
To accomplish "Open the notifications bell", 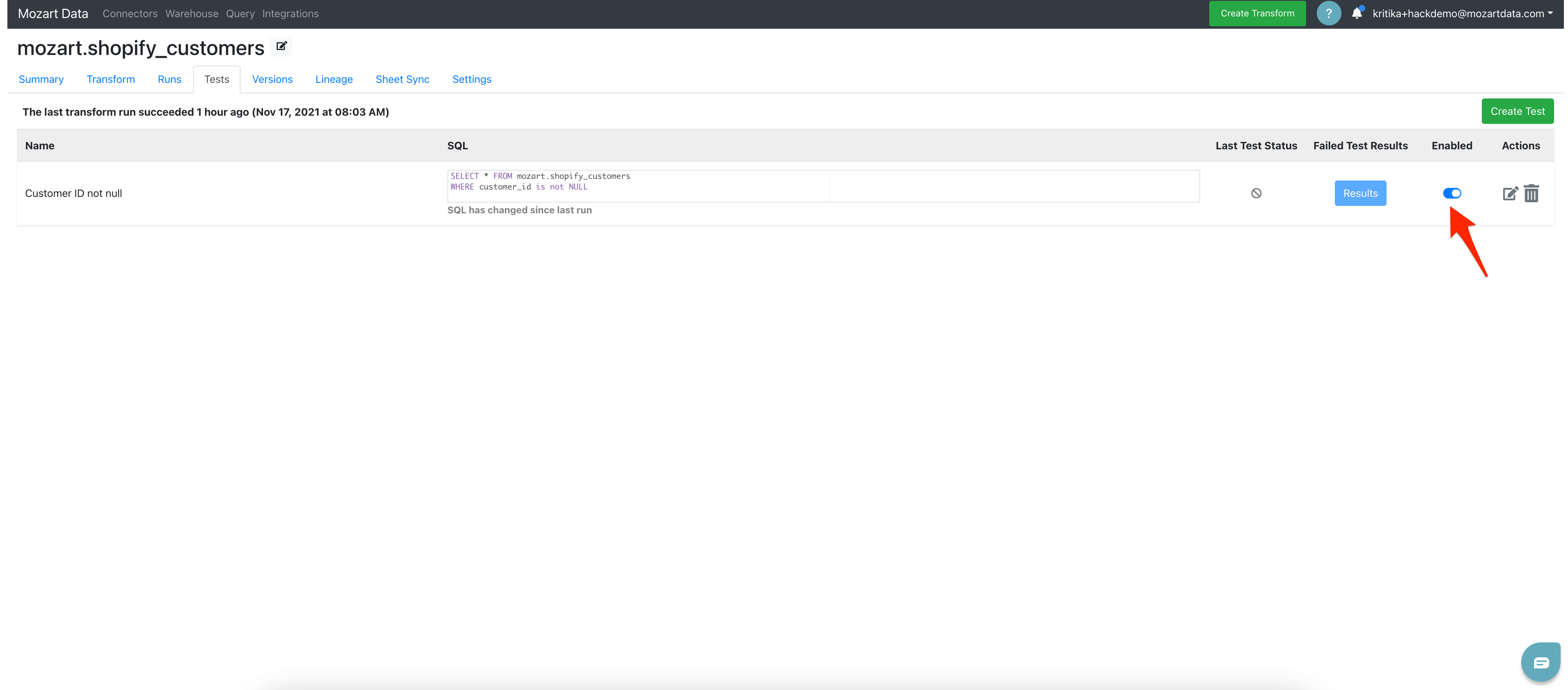I will pyautogui.click(x=1357, y=14).
